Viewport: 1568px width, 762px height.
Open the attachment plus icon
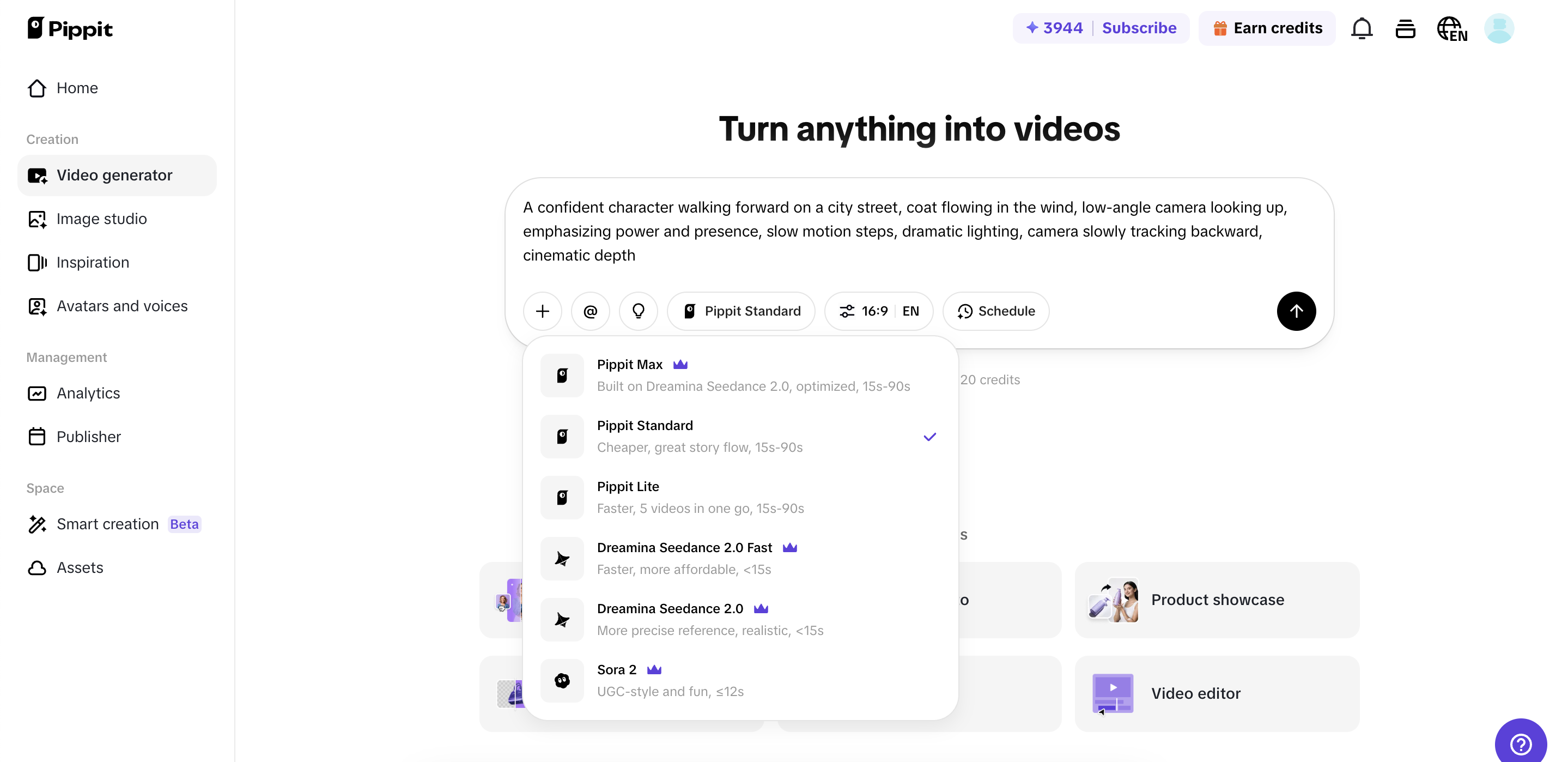click(x=542, y=311)
